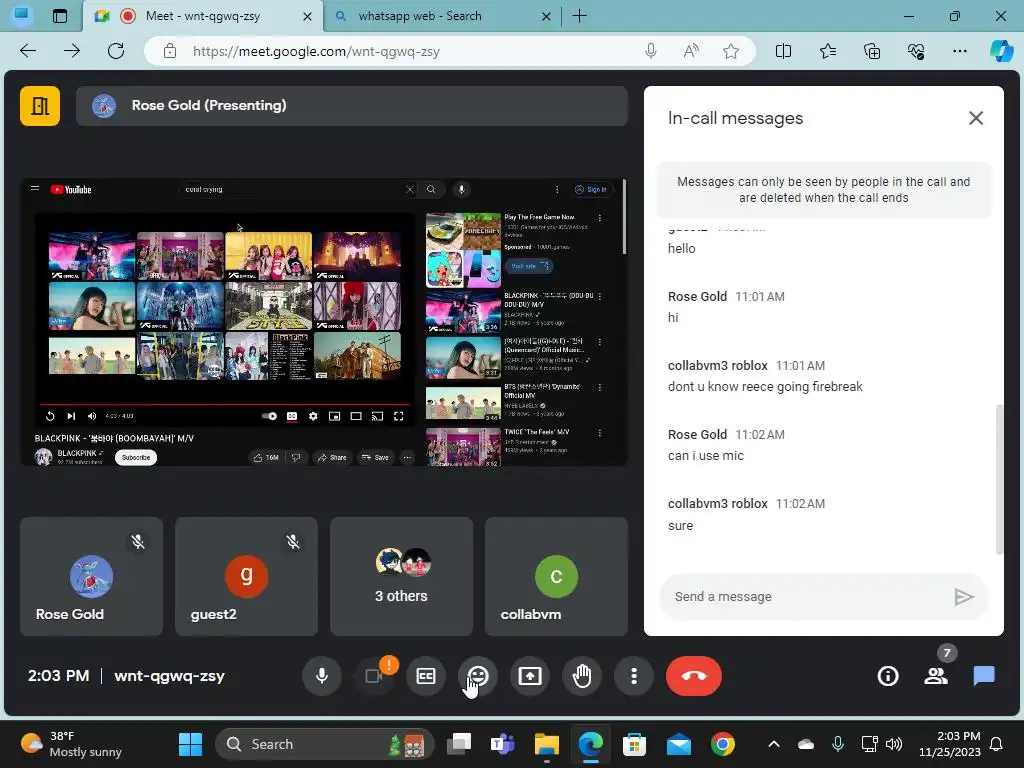Click the wnt-qgwq-zsy meeting code
Screen dimensions: 1024x768
pos(169,676)
